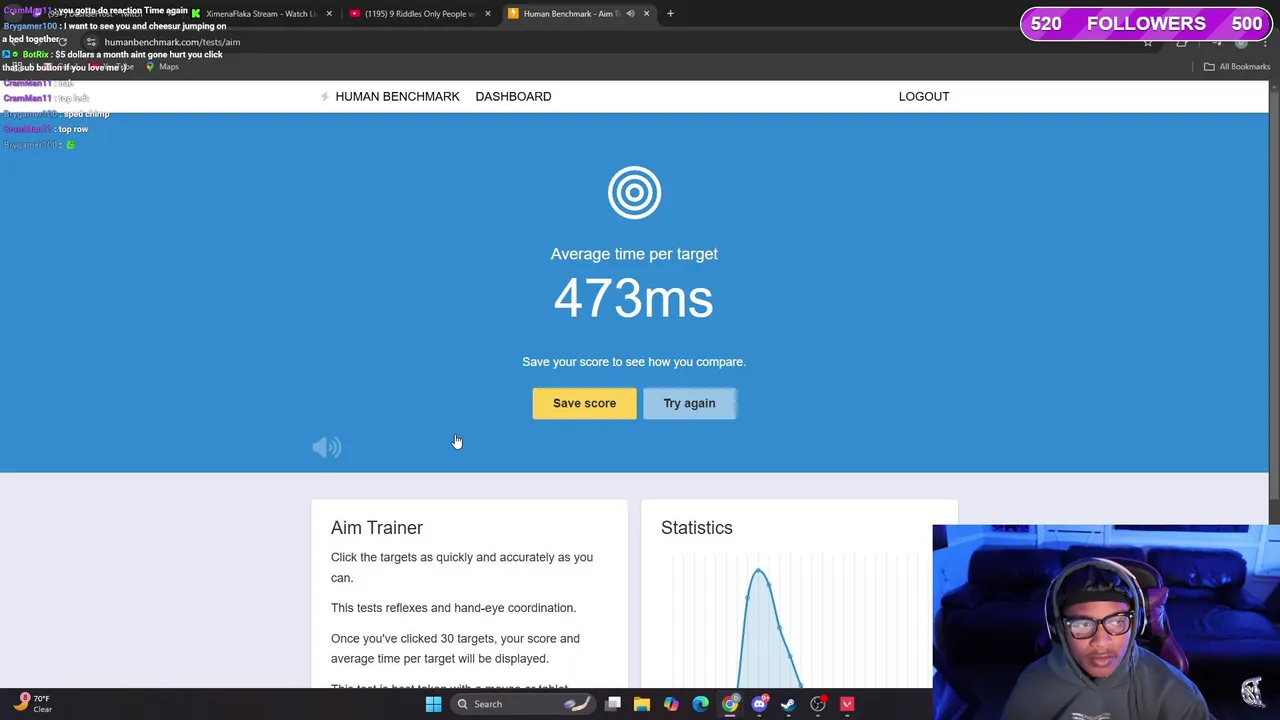
Task: Close the XimenaFlaka Stream tab
Action: point(329,14)
